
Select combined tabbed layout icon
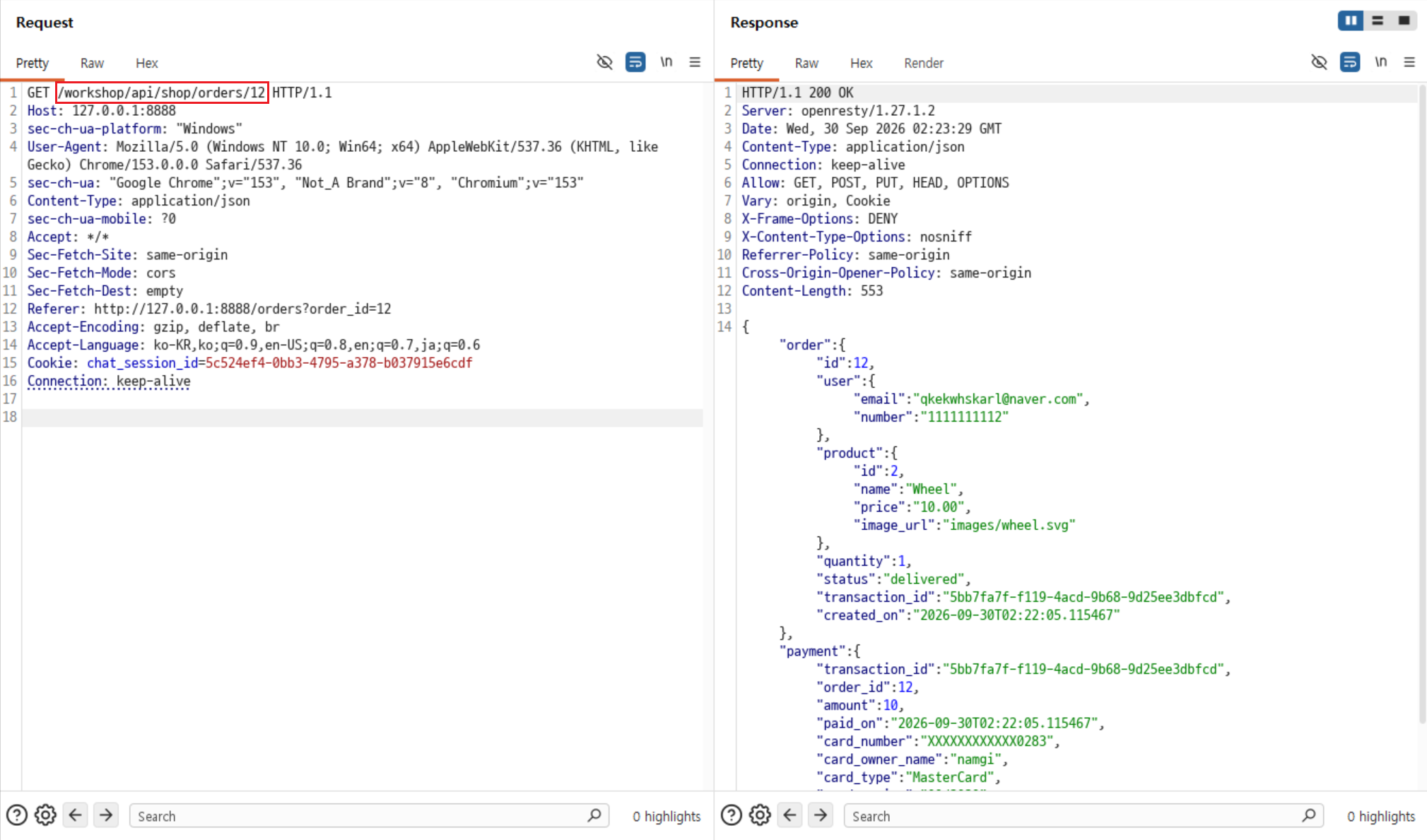(x=1404, y=20)
